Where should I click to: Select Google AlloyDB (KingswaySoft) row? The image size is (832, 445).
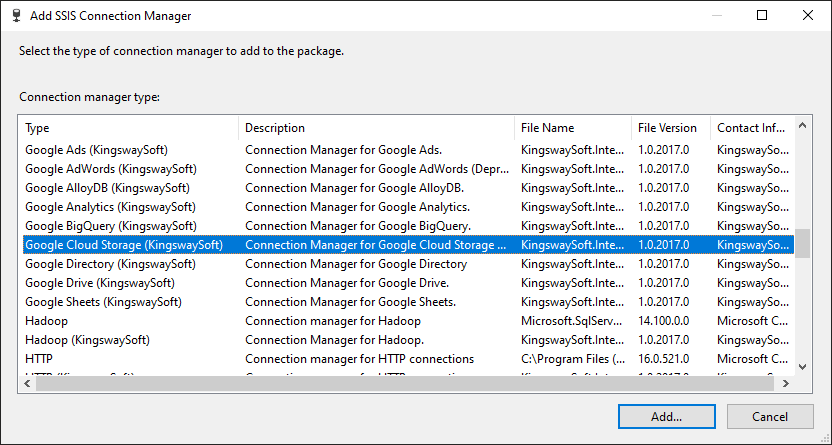(x=408, y=188)
